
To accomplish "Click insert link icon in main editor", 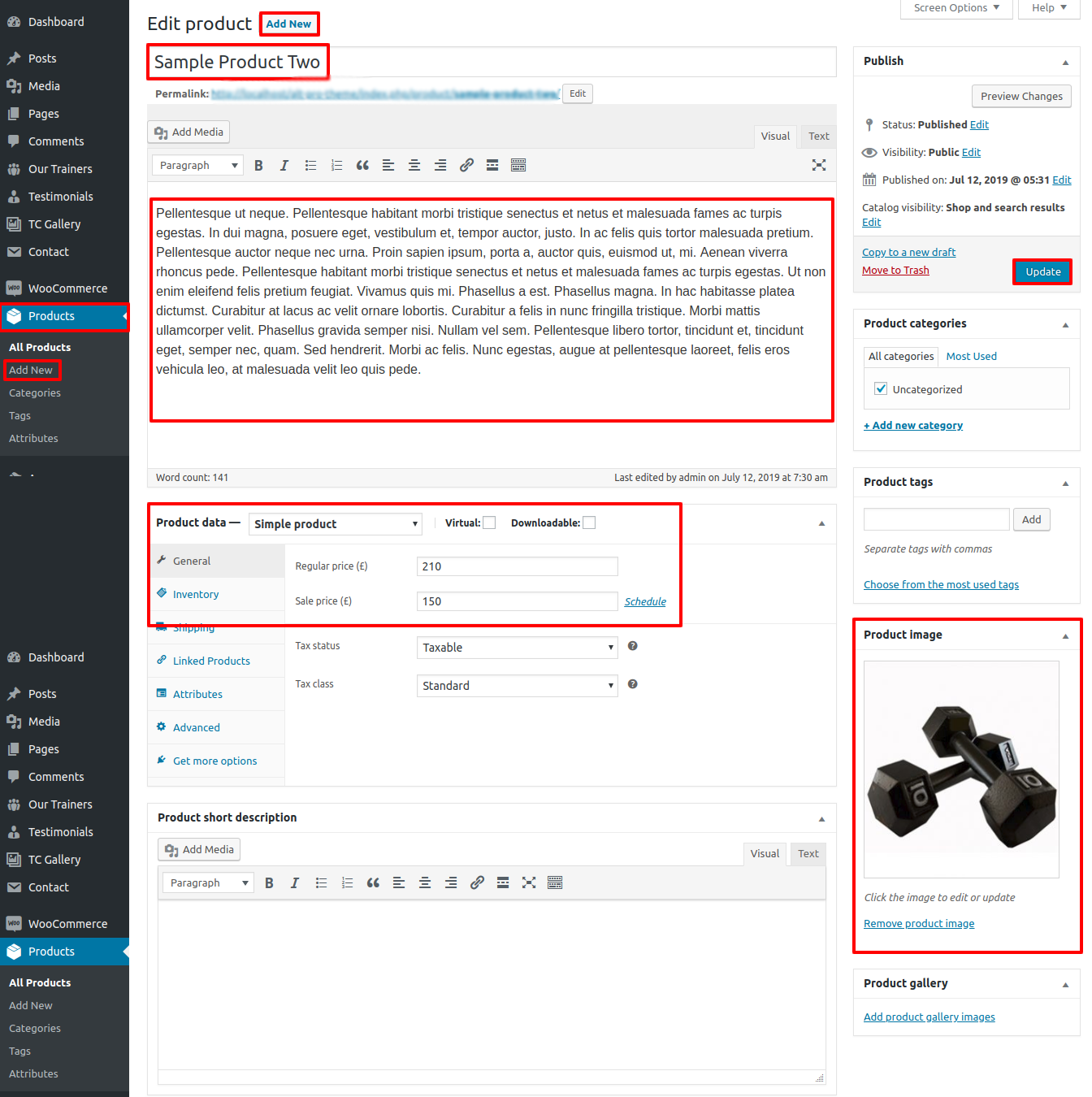I will pyautogui.click(x=466, y=166).
